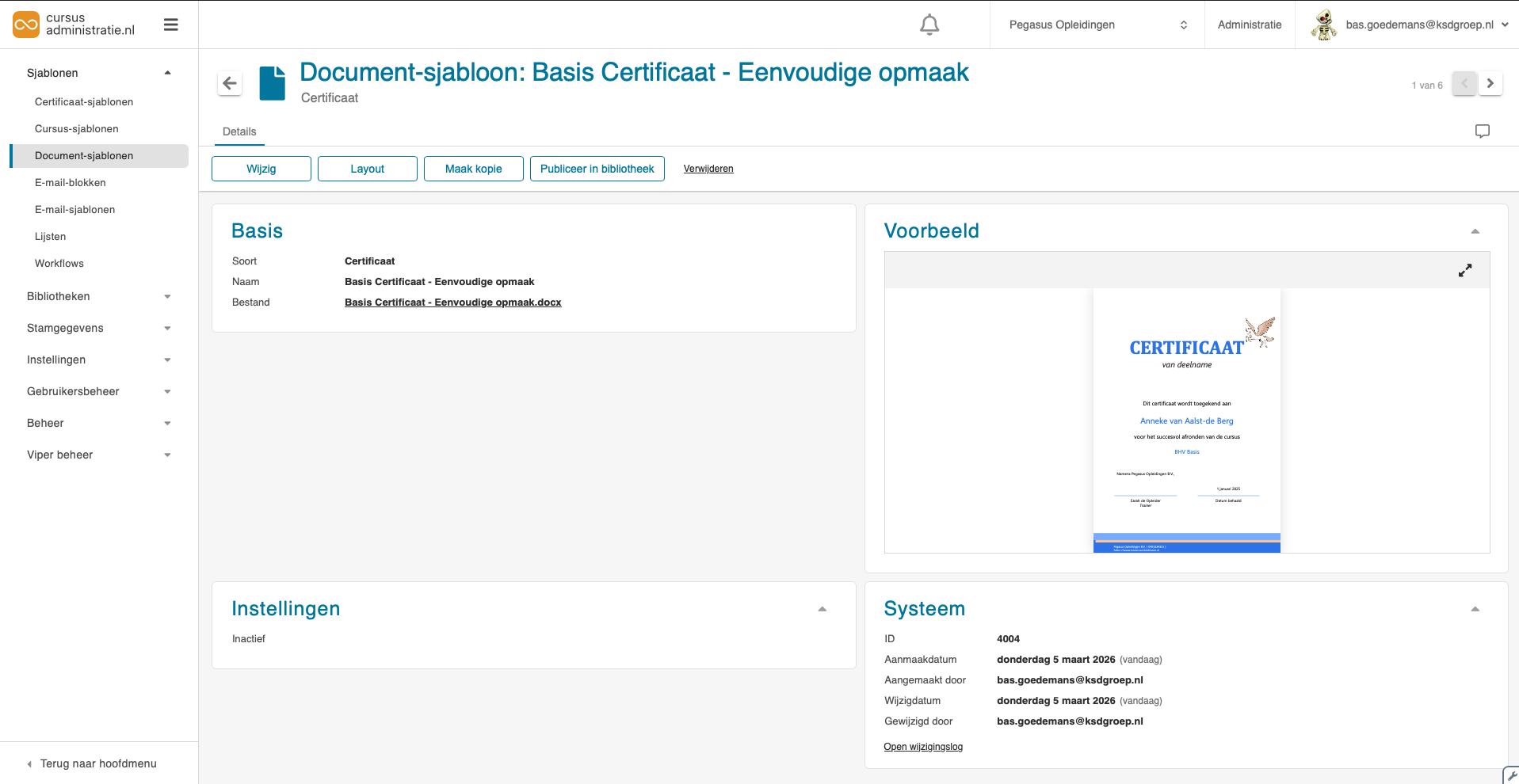
Task: Expand the Bibliotheken sidebar section
Action: coord(99,296)
